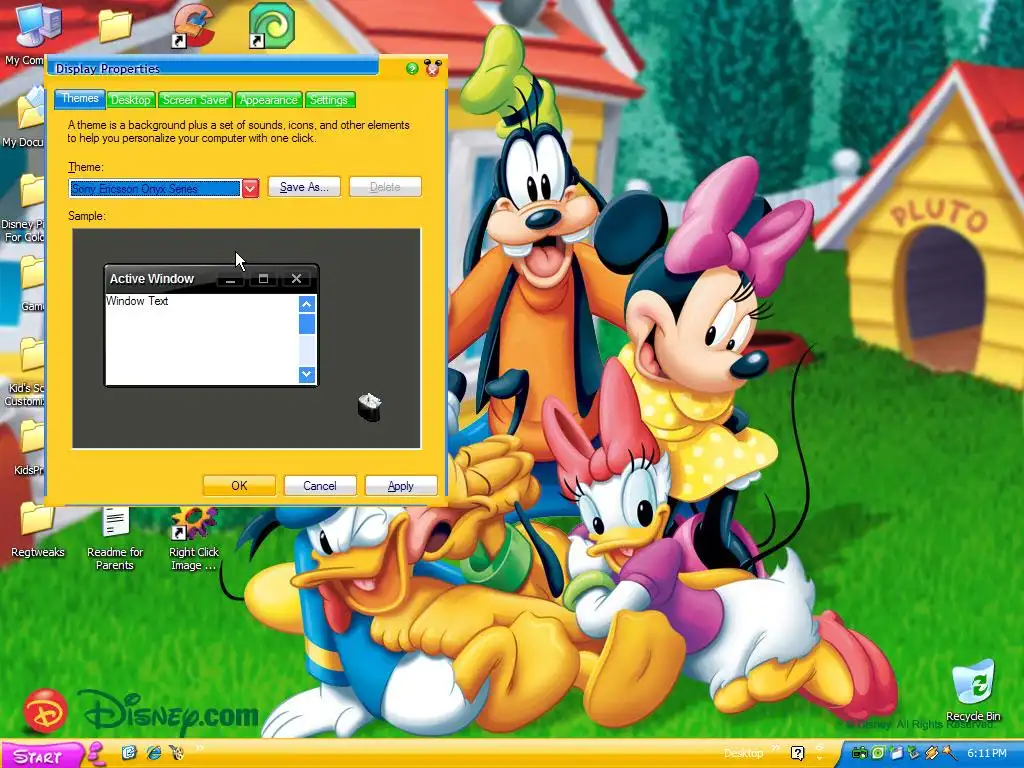Switch to the Themes tab
Image resolution: width=1024 pixels, height=768 pixels.
(x=80, y=99)
